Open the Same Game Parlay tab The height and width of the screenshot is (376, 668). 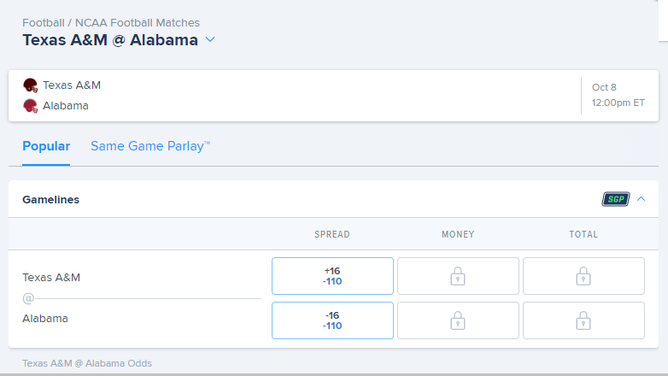(150, 146)
